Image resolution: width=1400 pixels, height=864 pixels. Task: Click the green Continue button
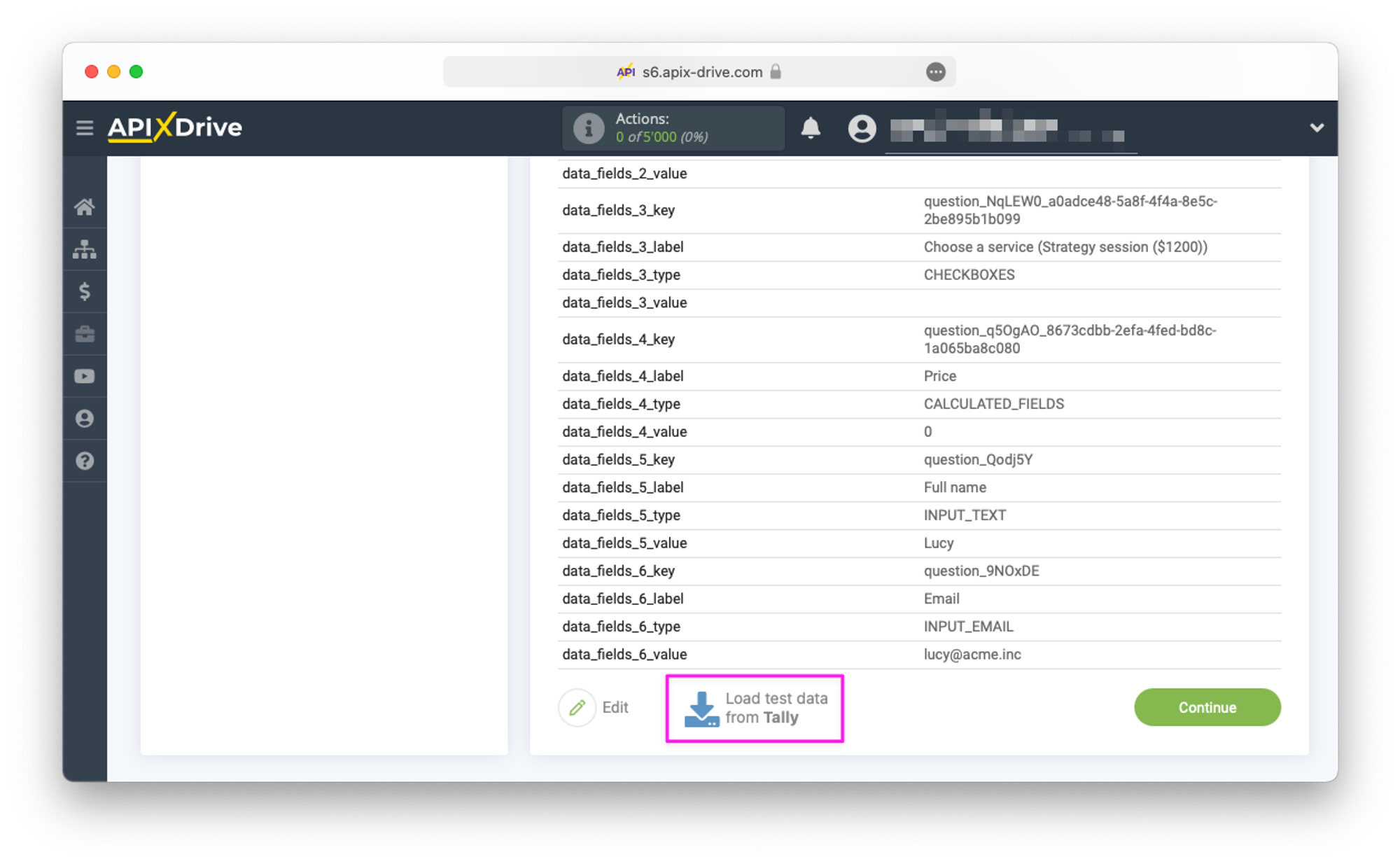[1207, 707]
